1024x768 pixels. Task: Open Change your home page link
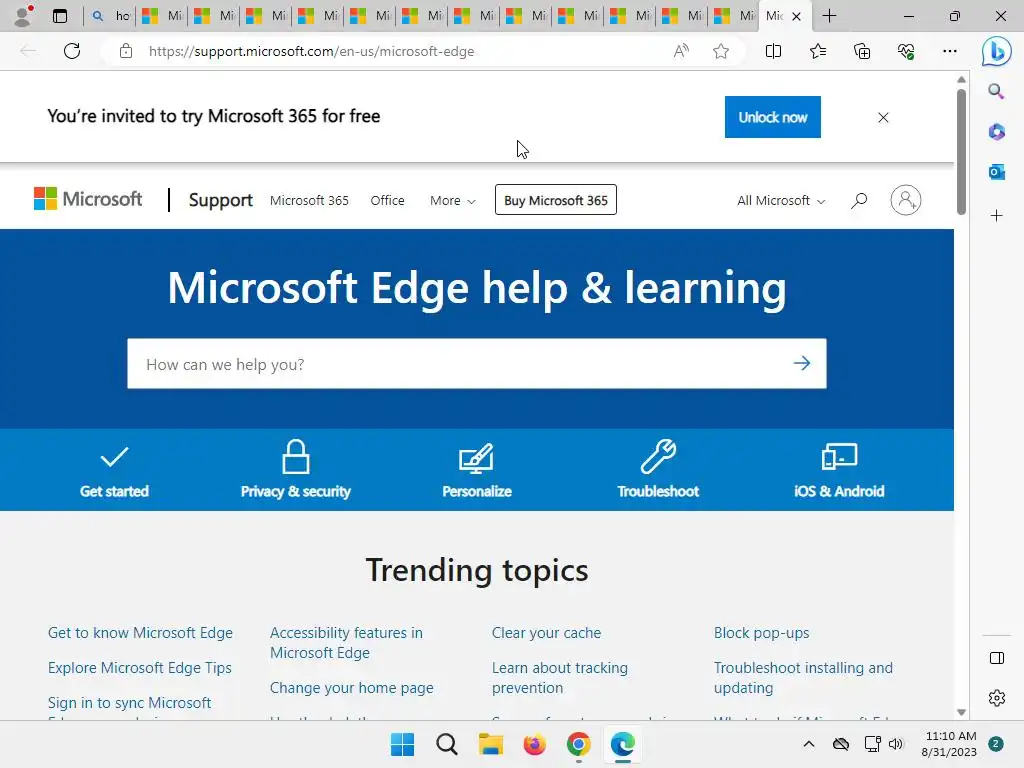[x=351, y=688]
